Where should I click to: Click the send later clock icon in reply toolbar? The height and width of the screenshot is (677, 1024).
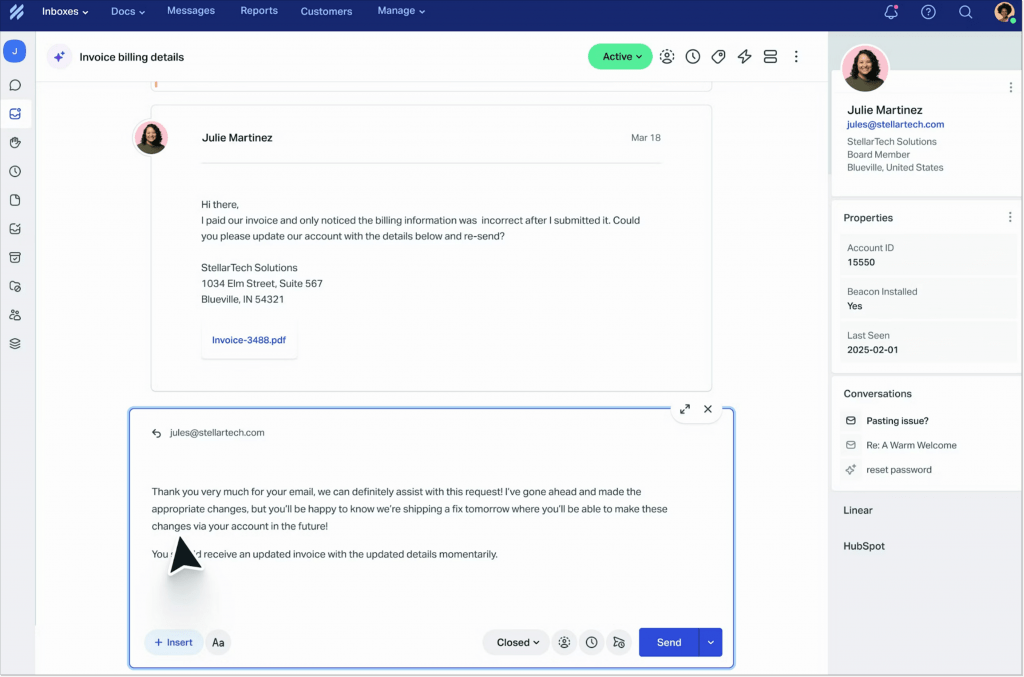pyautogui.click(x=592, y=642)
